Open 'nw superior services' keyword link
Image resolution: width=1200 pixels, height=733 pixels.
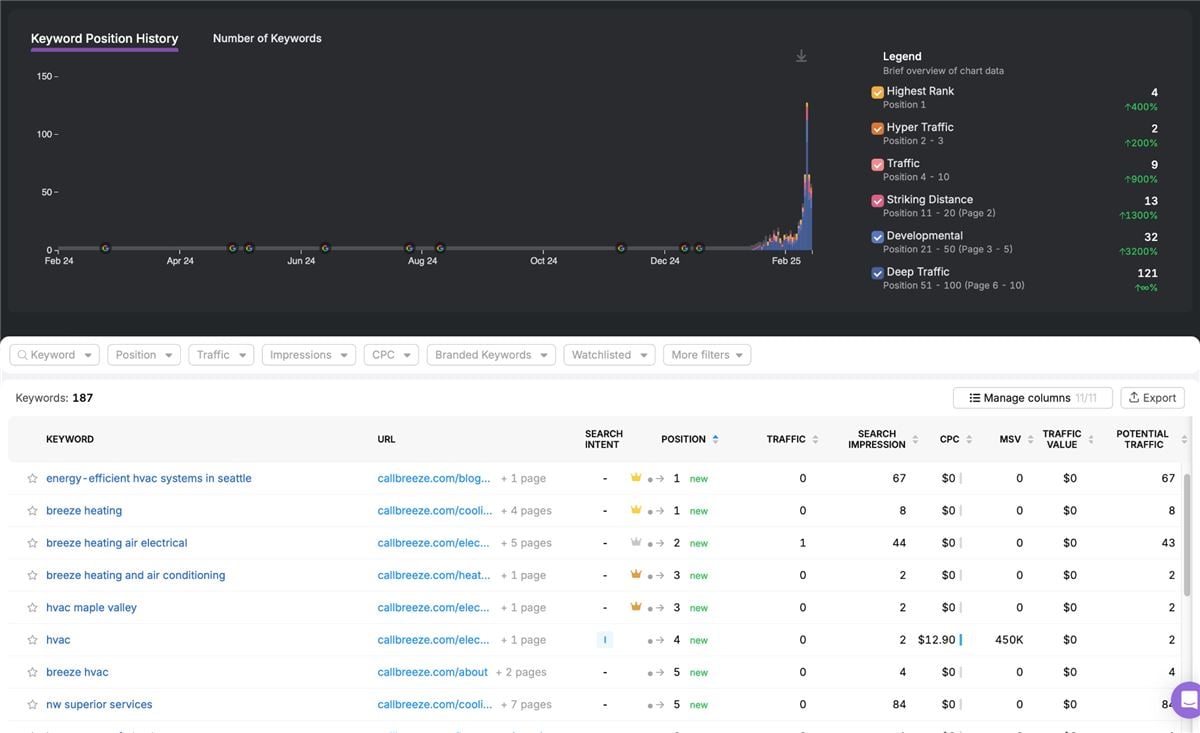coord(99,704)
